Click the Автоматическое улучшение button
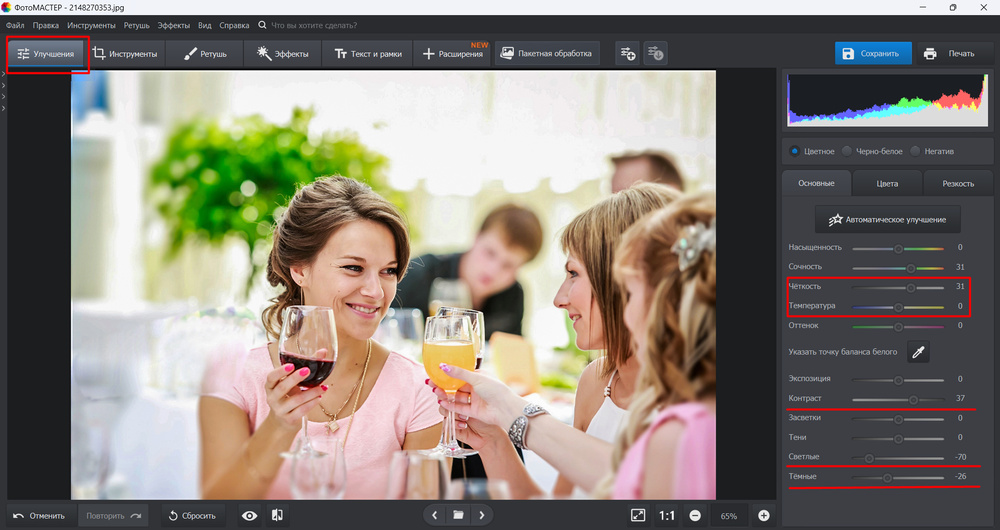The image size is (1000, 530). (888, 219)
